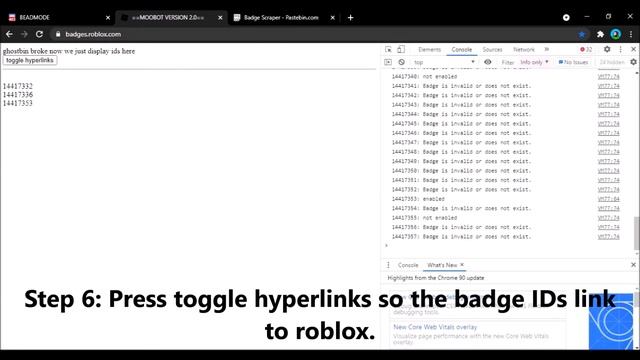
Task: Select badge ID 14417336 on page
Action: click(18, 95)
